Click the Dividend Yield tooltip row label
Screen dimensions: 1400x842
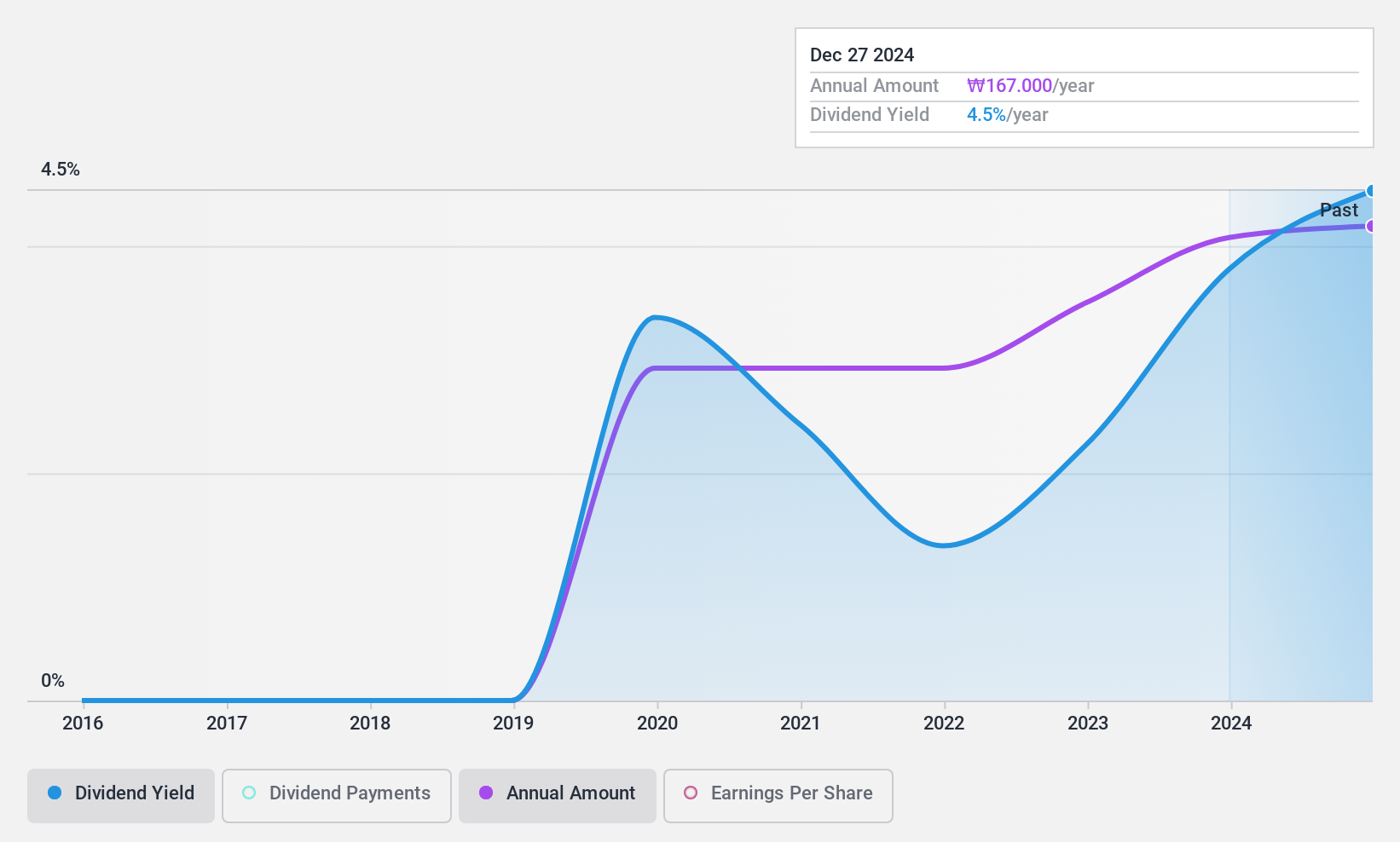pyautogui.click(x=870, y=115)
